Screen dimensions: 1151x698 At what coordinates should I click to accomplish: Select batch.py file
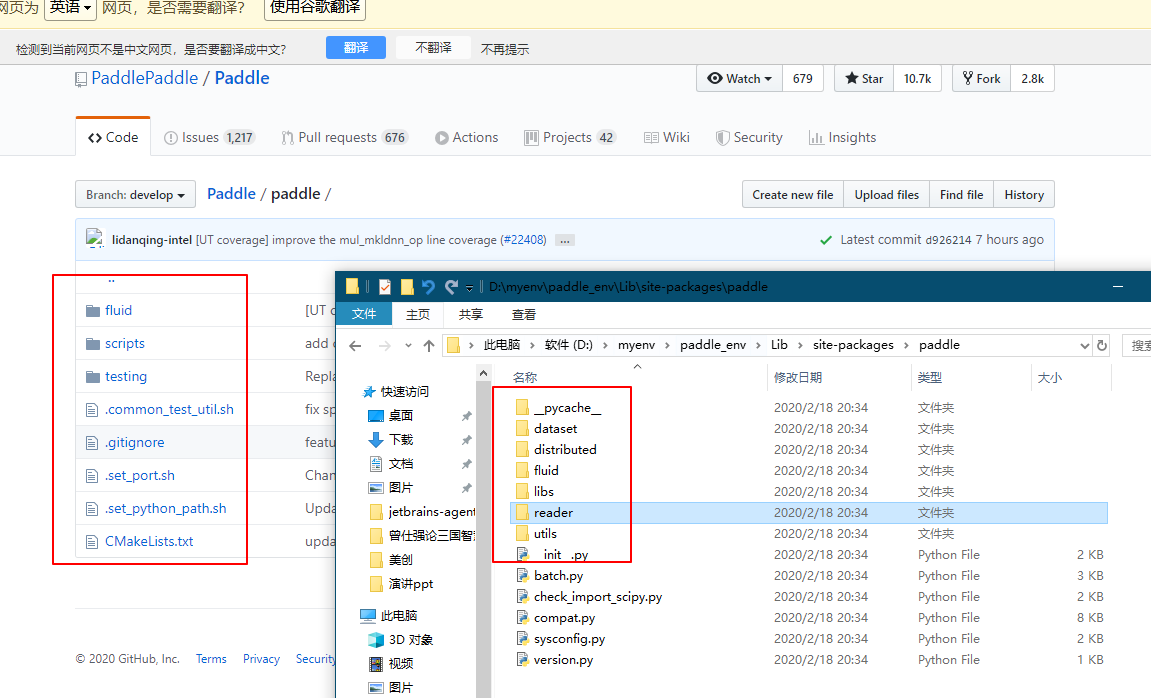(559, 576)
